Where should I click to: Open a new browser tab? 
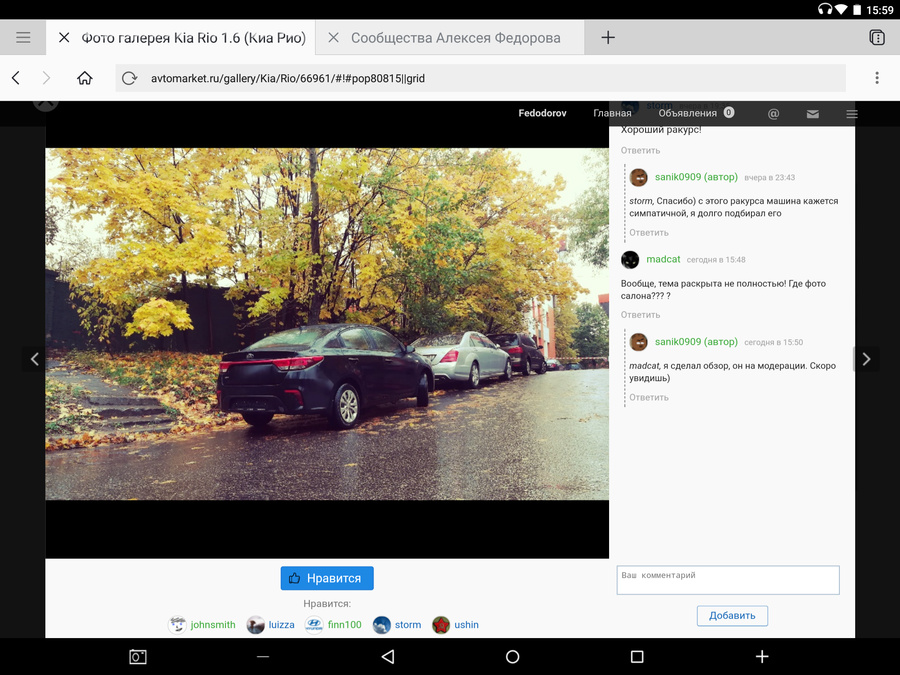click(608, 38)
